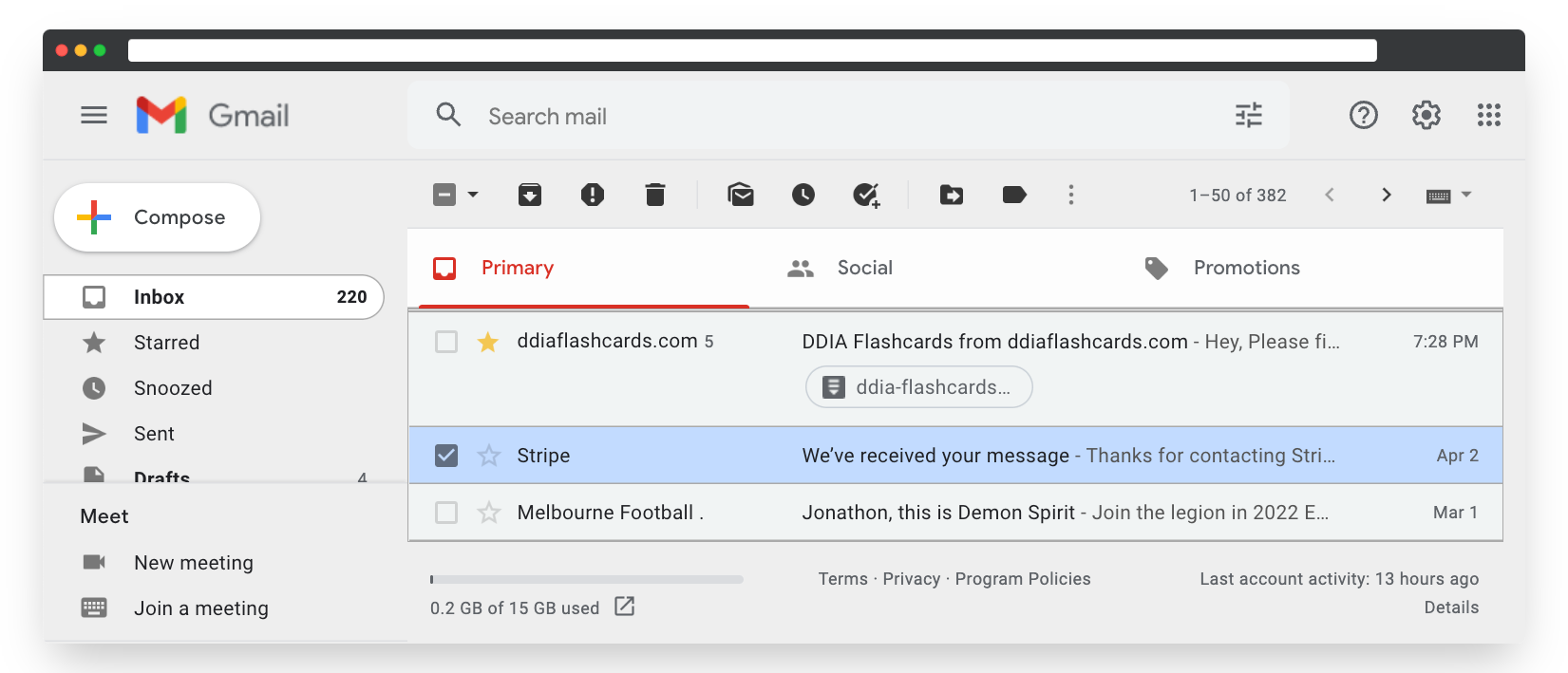Show search options in search bar
The image size is (1568, 673).
point(1249,116)
